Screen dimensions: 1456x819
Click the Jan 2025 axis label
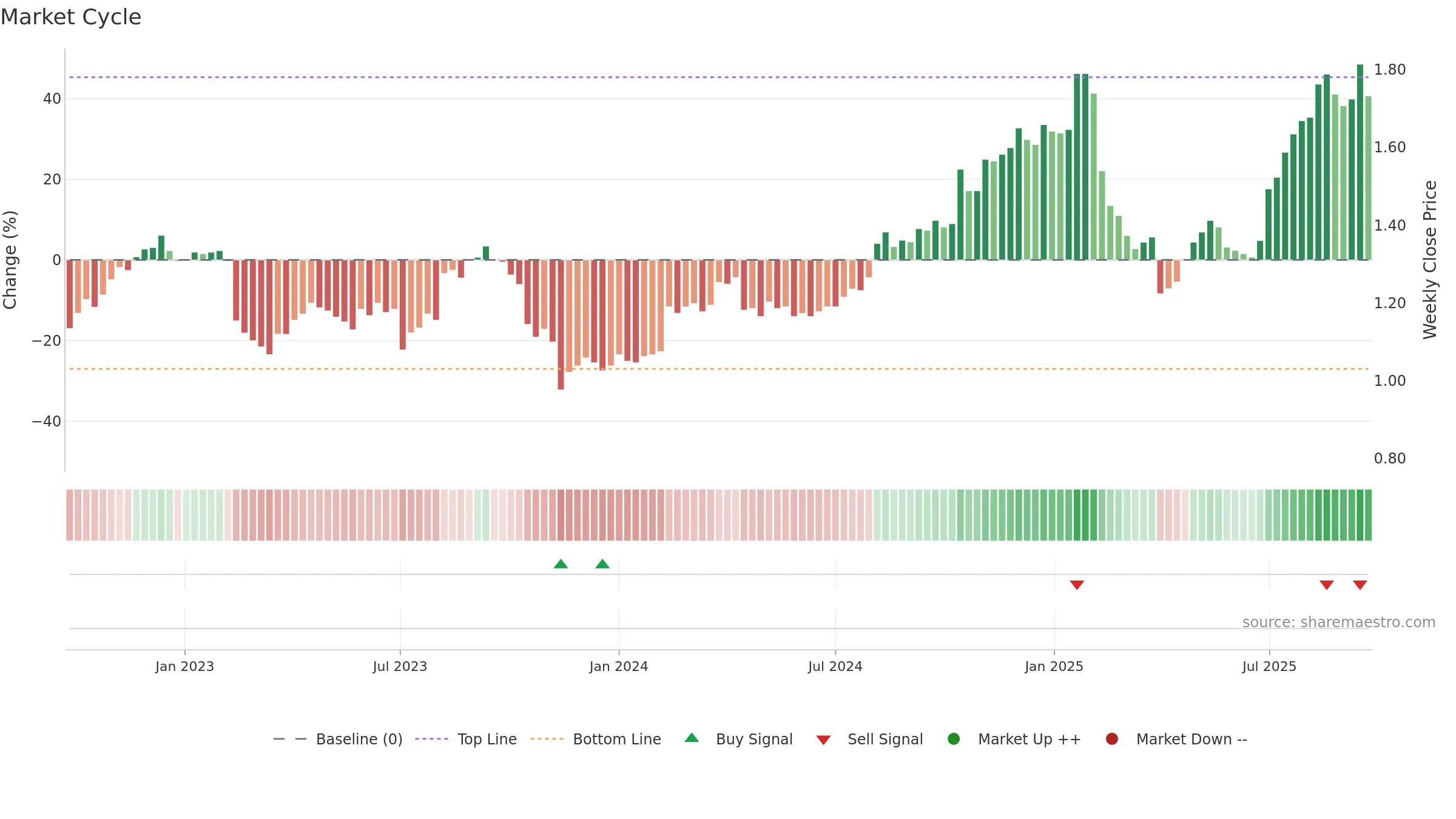click(x=1054, y=667)
